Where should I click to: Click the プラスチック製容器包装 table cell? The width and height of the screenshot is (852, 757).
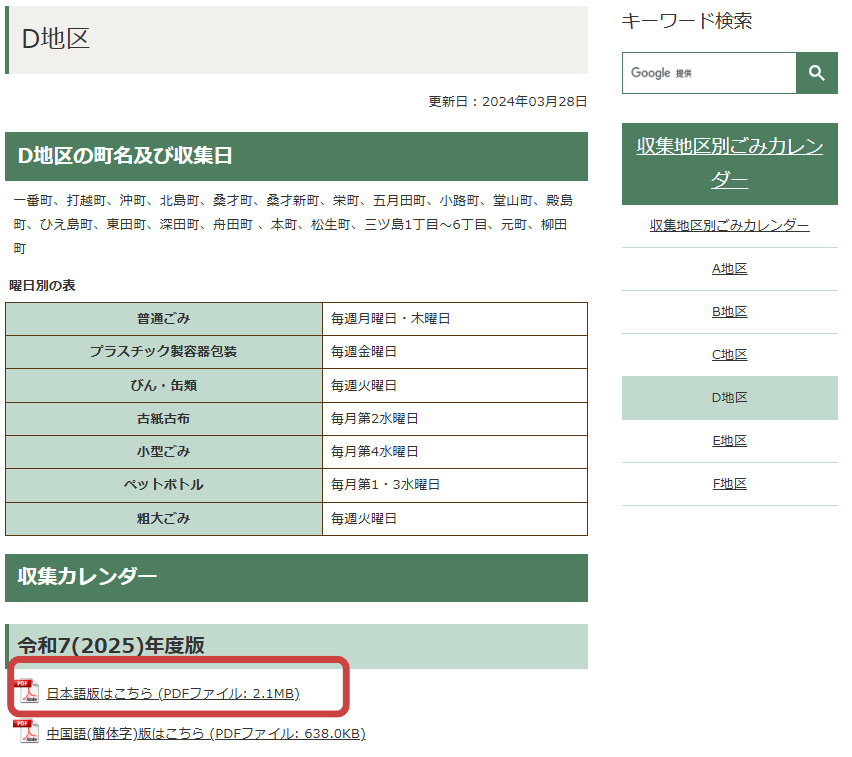tap(164, 352)
